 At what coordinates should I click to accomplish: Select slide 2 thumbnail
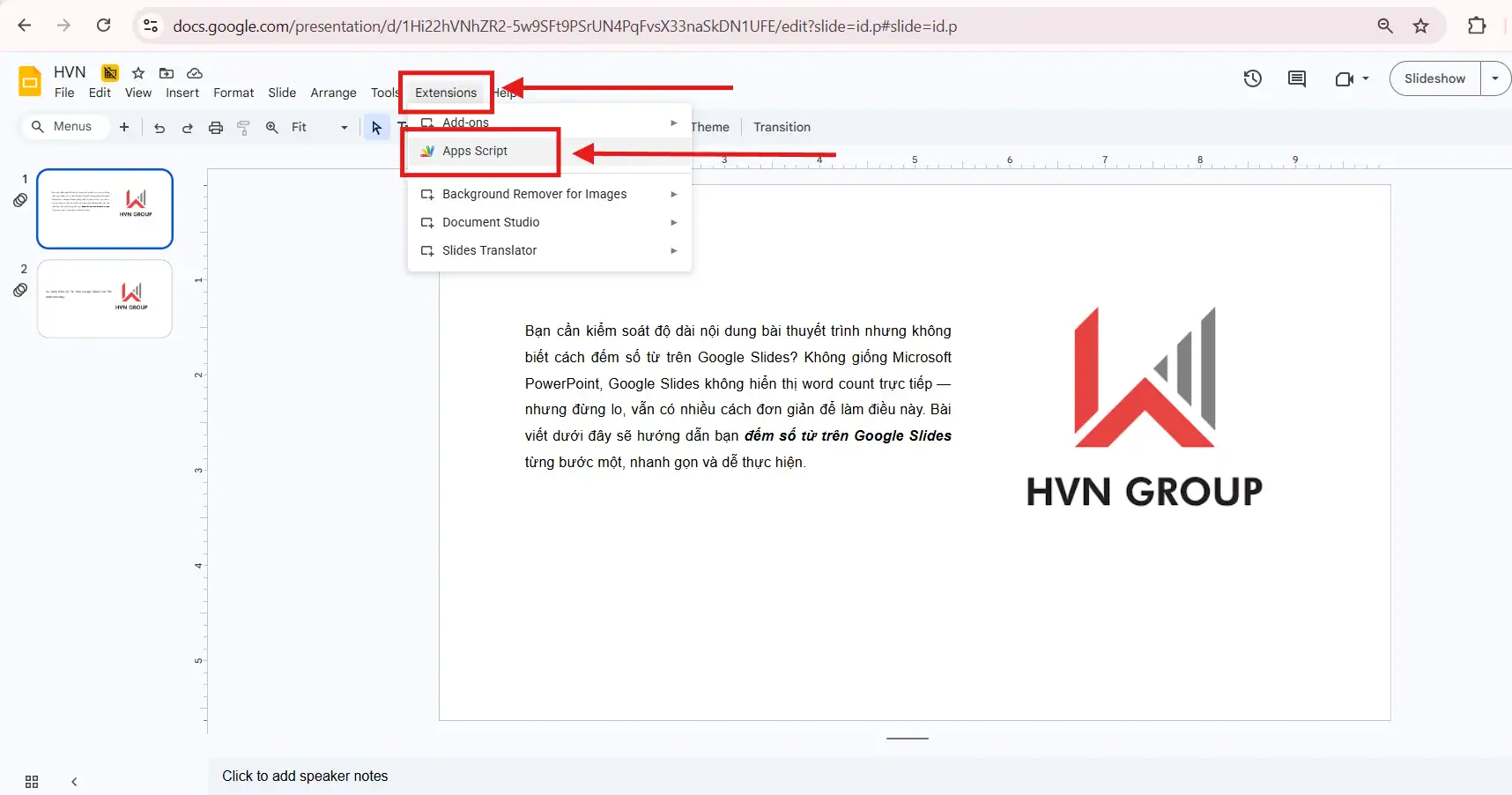(x=104, y=298)
